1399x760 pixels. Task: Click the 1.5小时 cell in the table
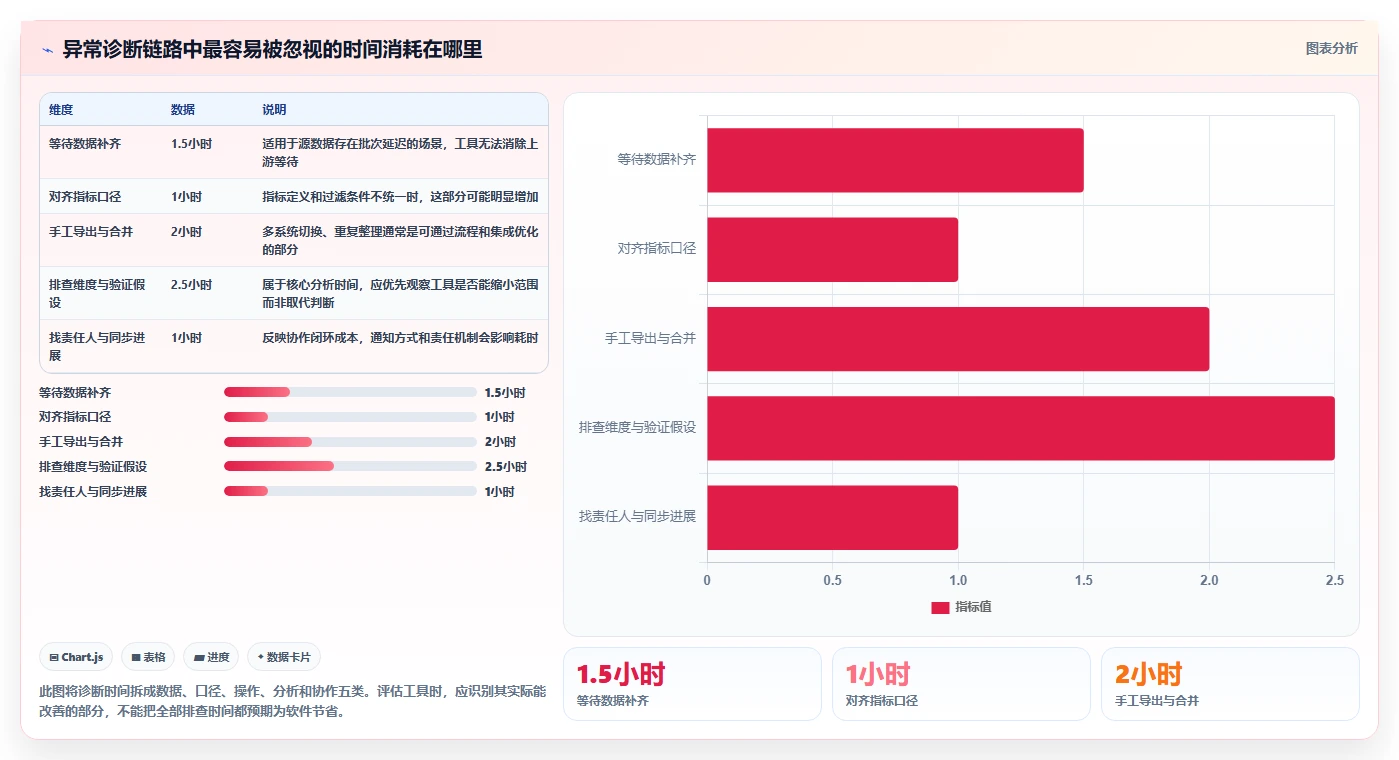[x=191, y=144]
